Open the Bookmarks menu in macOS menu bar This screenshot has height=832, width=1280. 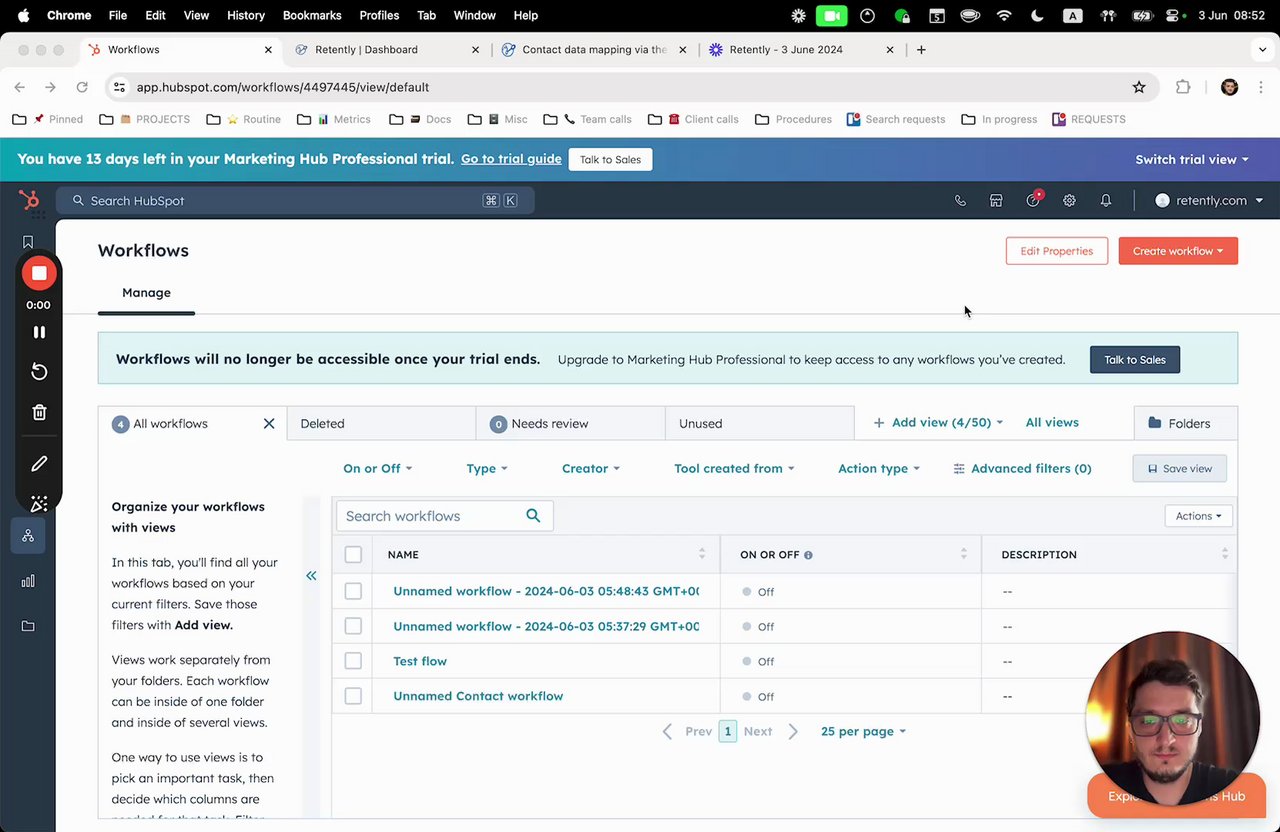tap(312, 15)
